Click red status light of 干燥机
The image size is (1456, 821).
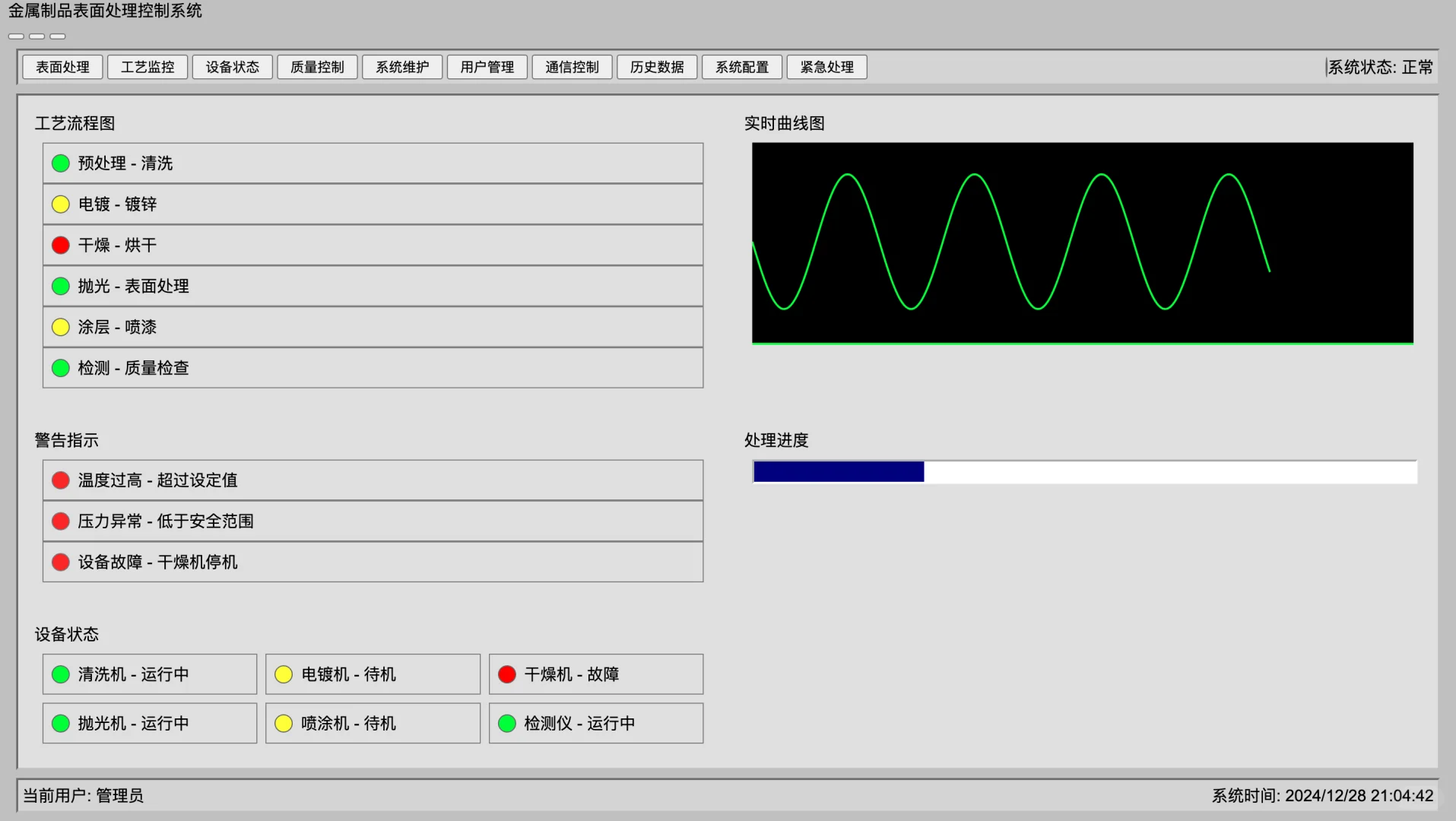point(507,674)
